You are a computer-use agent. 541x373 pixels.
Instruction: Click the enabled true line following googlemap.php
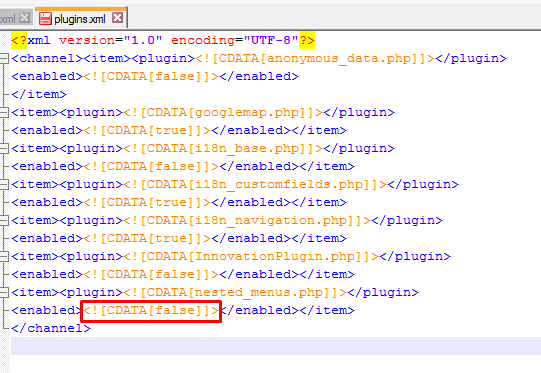(x=179, y=130)
